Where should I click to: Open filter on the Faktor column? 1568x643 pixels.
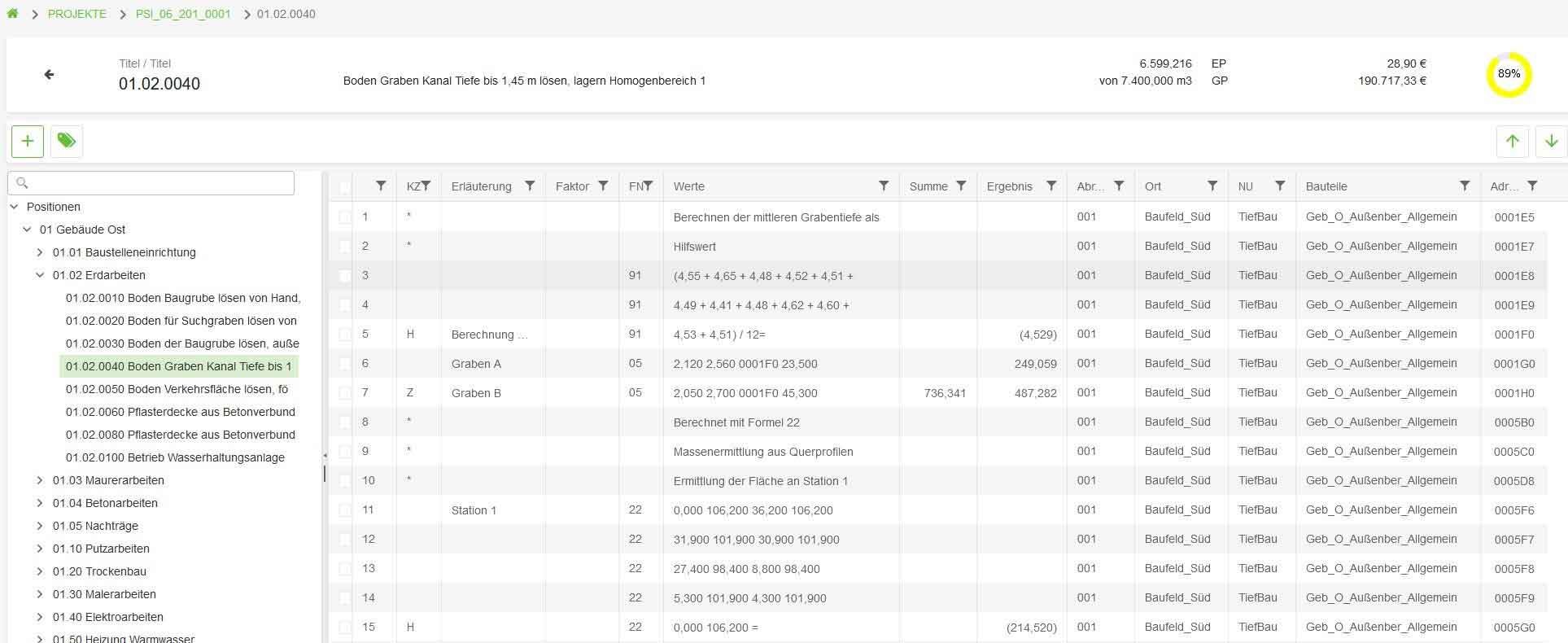tap(603, 186)
